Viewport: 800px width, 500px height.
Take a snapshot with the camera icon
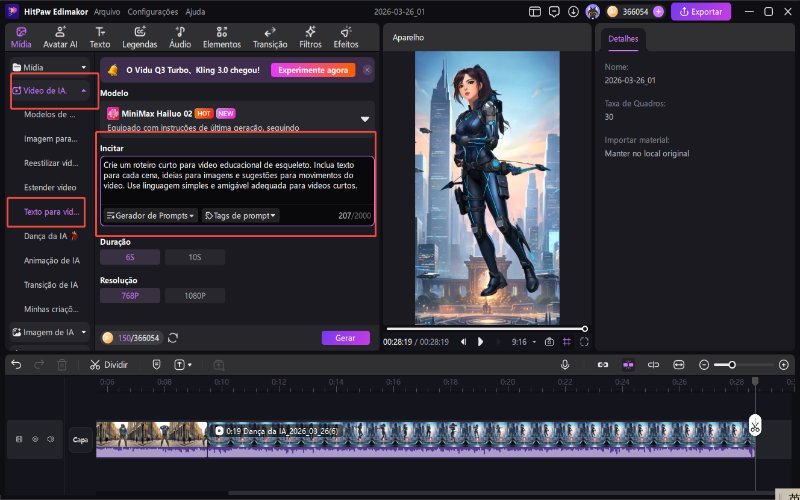tap(549, 341)
